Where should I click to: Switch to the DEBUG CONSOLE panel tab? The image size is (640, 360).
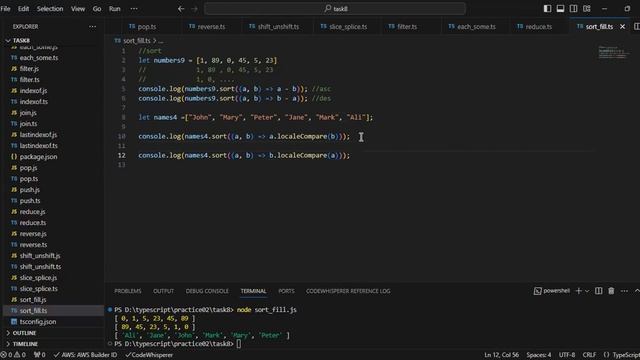click(207, 291)
